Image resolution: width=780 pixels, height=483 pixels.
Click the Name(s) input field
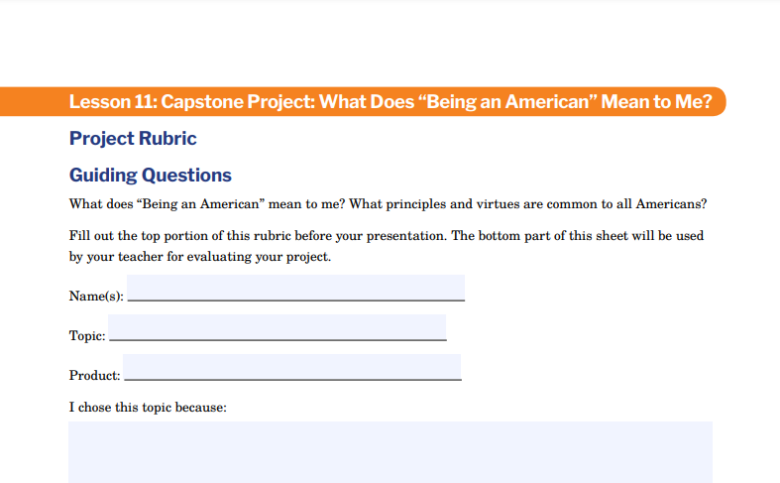pos(296,288)
